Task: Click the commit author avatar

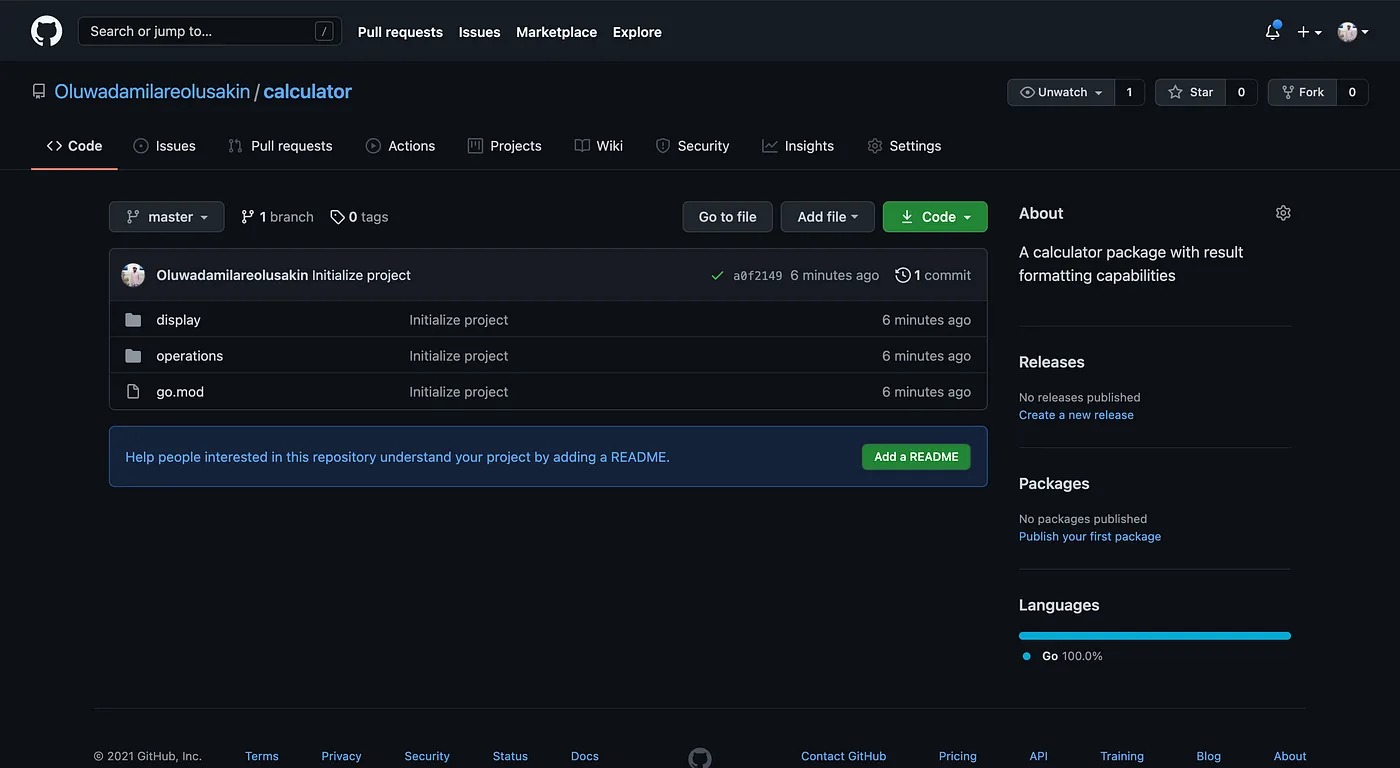Action: 133,275
